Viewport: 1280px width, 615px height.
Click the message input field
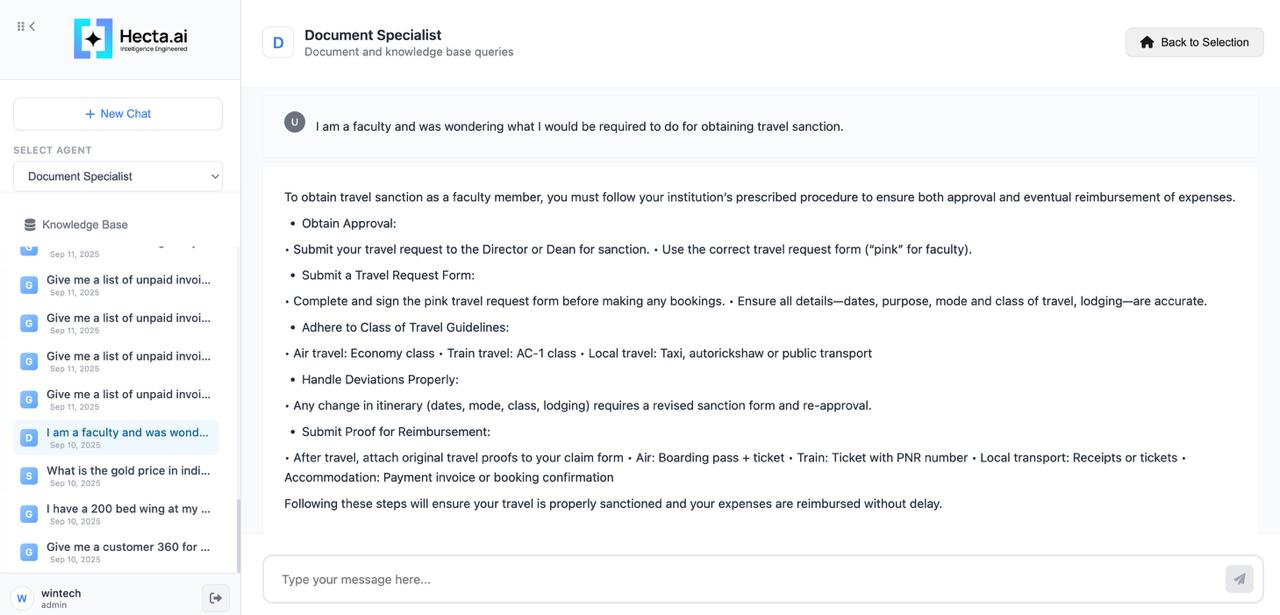pyautogui.click(x=740, y=579)
